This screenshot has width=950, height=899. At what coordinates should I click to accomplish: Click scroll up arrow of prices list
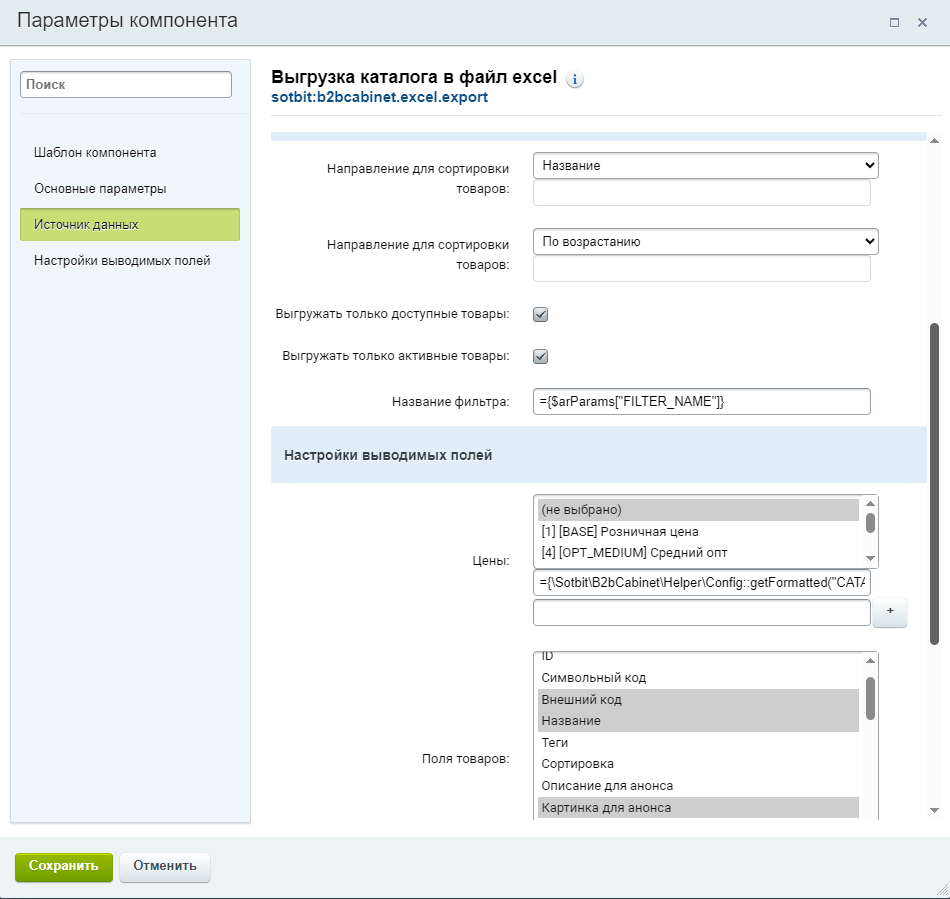tap(871, 504)
